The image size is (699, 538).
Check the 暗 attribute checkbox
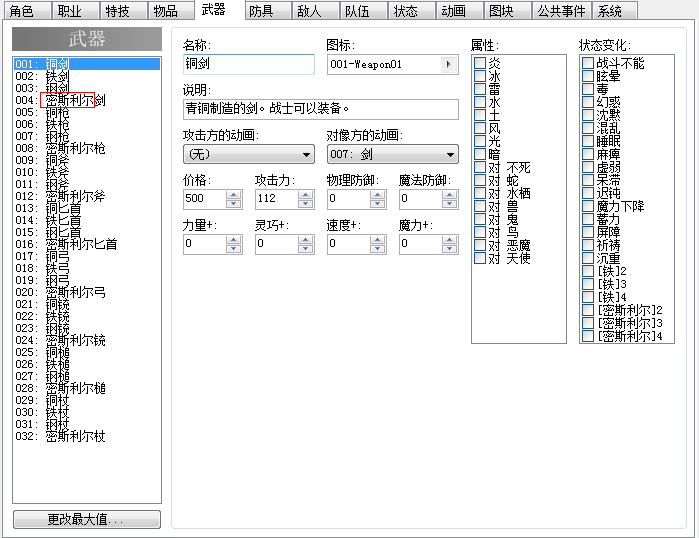tap(480, 154)
